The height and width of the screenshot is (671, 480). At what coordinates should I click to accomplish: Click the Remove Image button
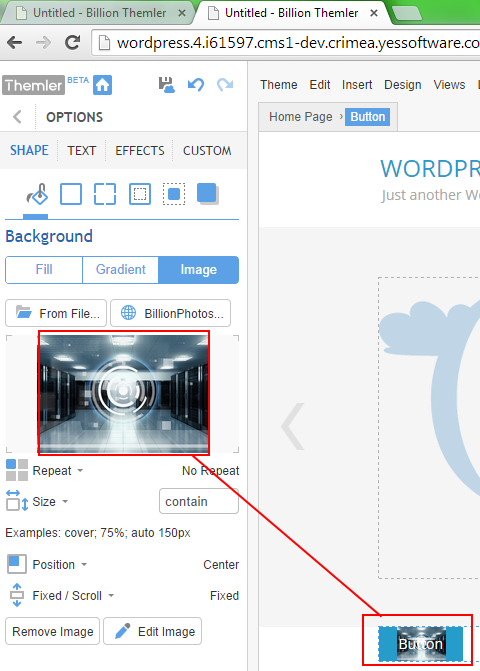click(x=53, y=631)
